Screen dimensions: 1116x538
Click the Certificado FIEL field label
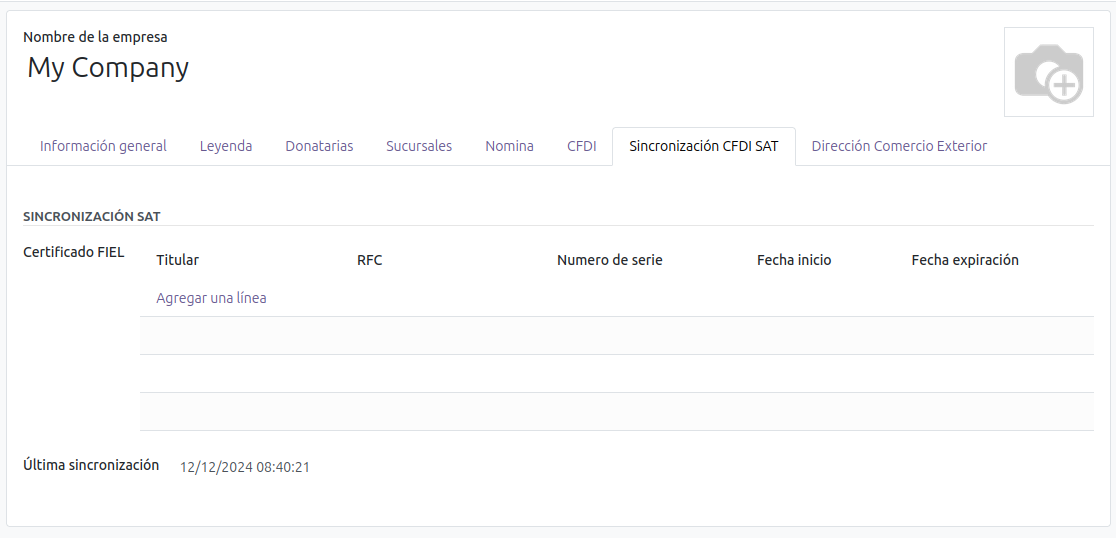73,252
